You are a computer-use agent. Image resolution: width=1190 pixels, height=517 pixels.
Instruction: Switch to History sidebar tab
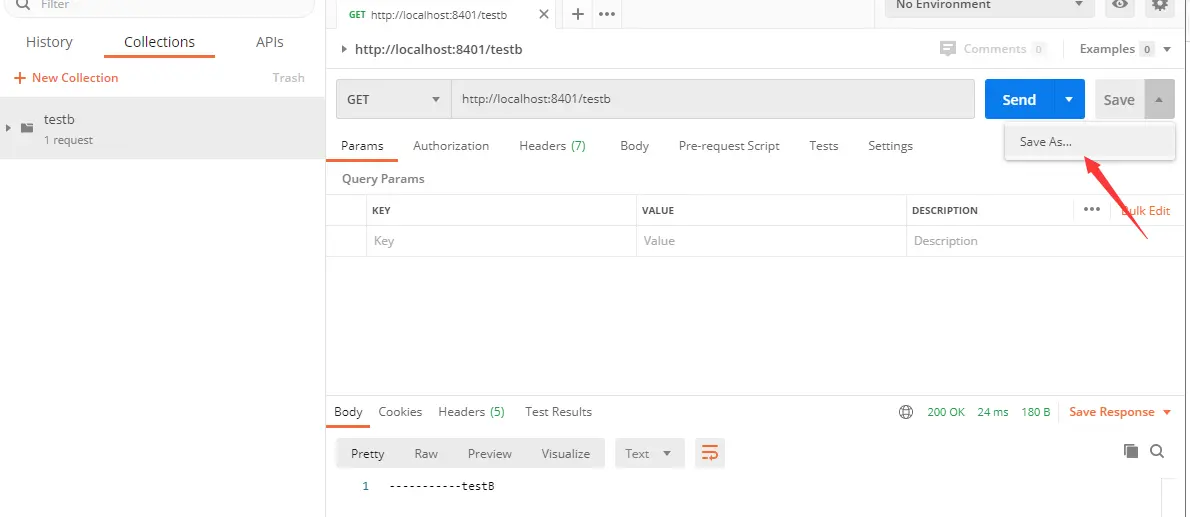[49, 42]
